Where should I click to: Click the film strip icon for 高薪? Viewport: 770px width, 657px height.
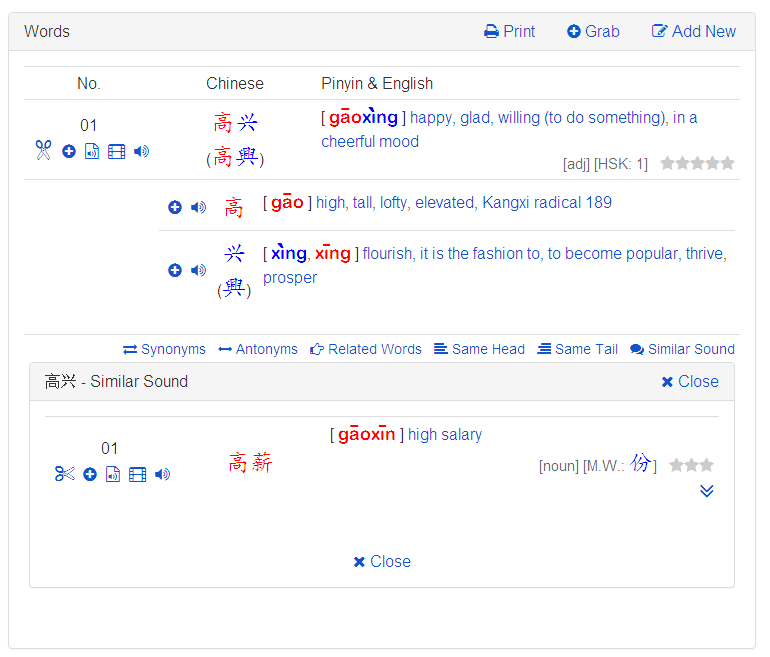pyautogui.click(x=138, y=474)
